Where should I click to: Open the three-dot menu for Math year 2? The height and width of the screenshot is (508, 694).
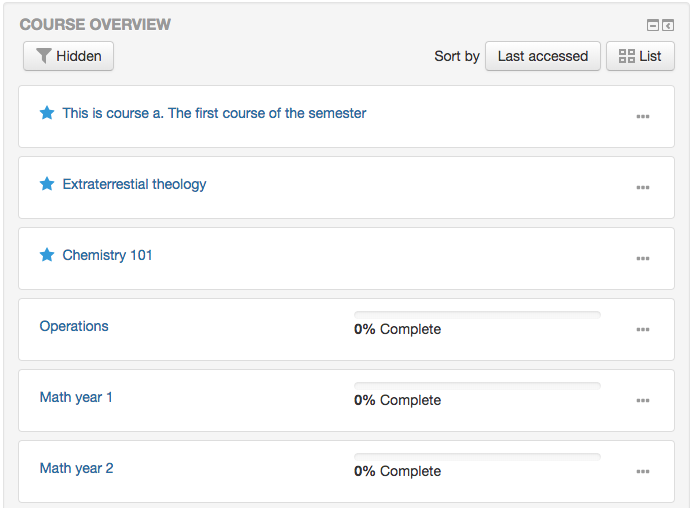(643, 471)
